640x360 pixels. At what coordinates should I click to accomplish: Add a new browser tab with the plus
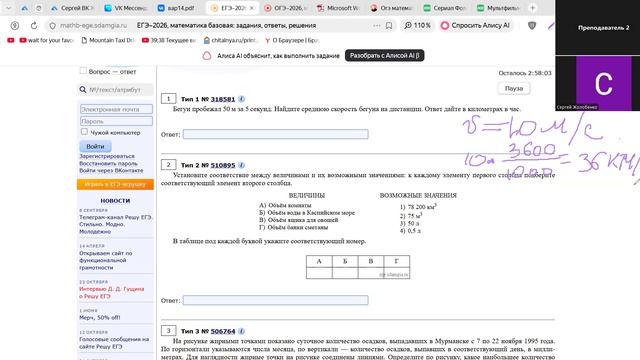click(x=533, y=8)
